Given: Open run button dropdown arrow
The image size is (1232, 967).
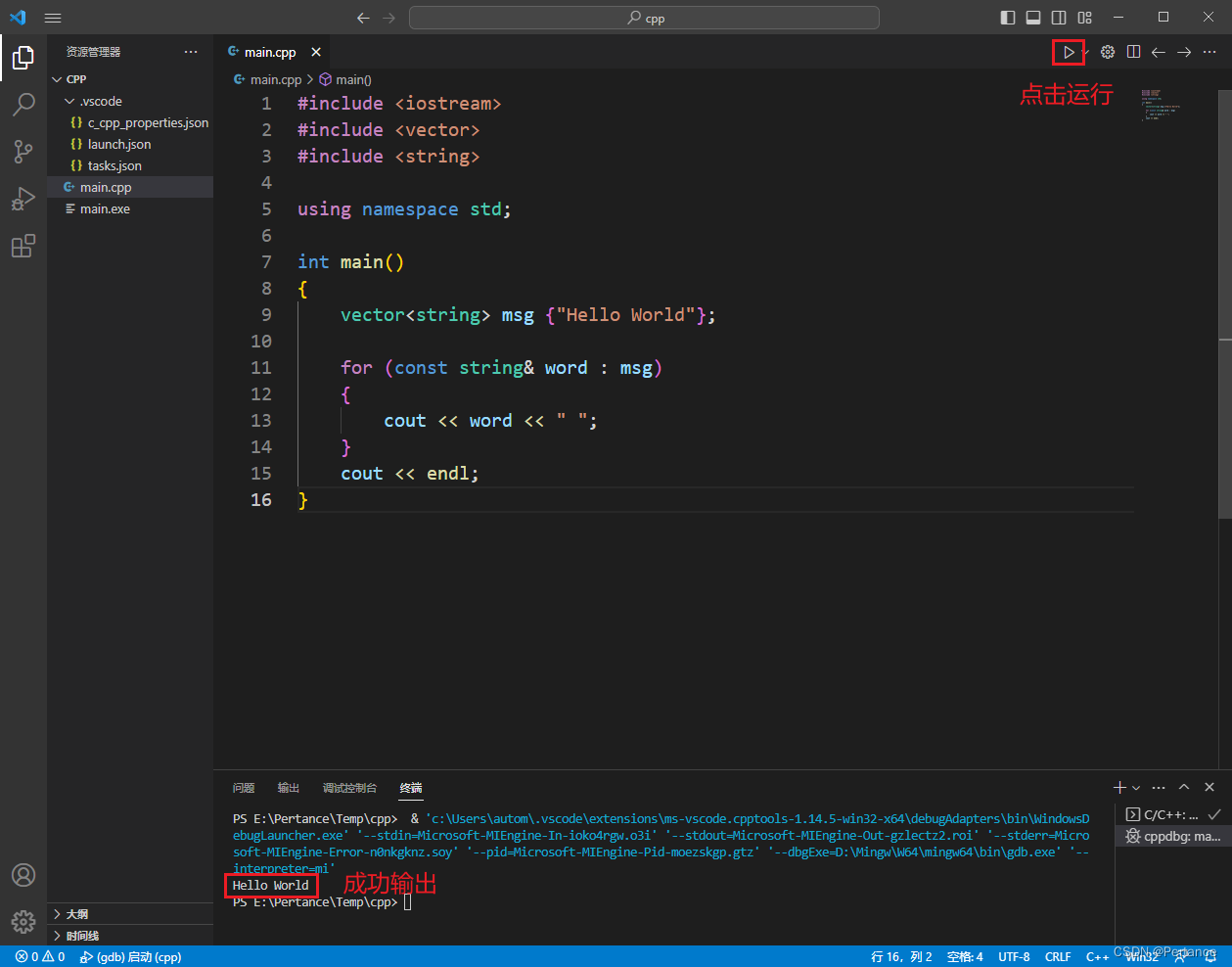Looking at the screenshot, I should 1086,52.
